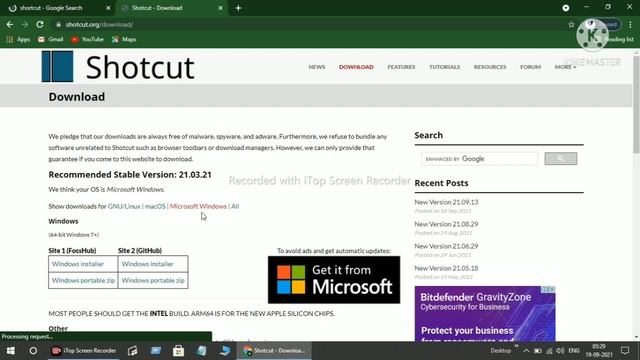This screenshot has width=640, height=360.
Task: Open DOWNLOAD in site navigation
Action: tap(356, 67)
